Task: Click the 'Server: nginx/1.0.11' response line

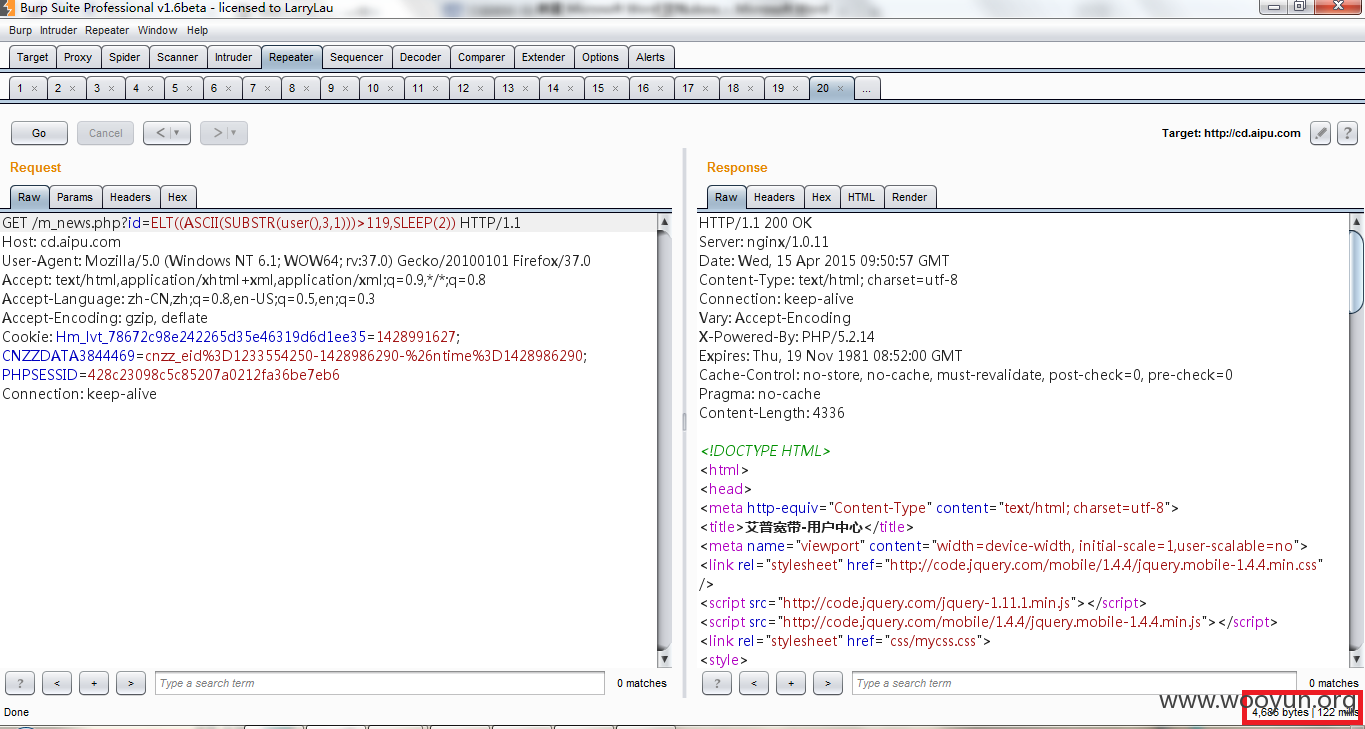Action: [764, 242]
